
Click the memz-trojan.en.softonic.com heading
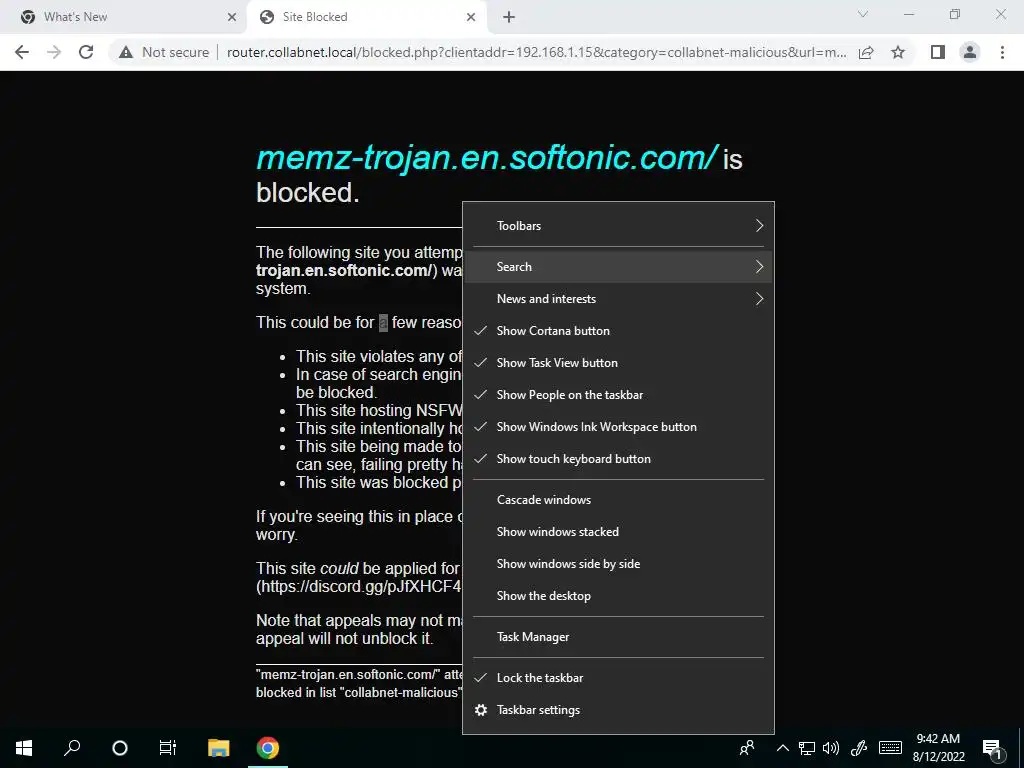[x=487, y=158]
